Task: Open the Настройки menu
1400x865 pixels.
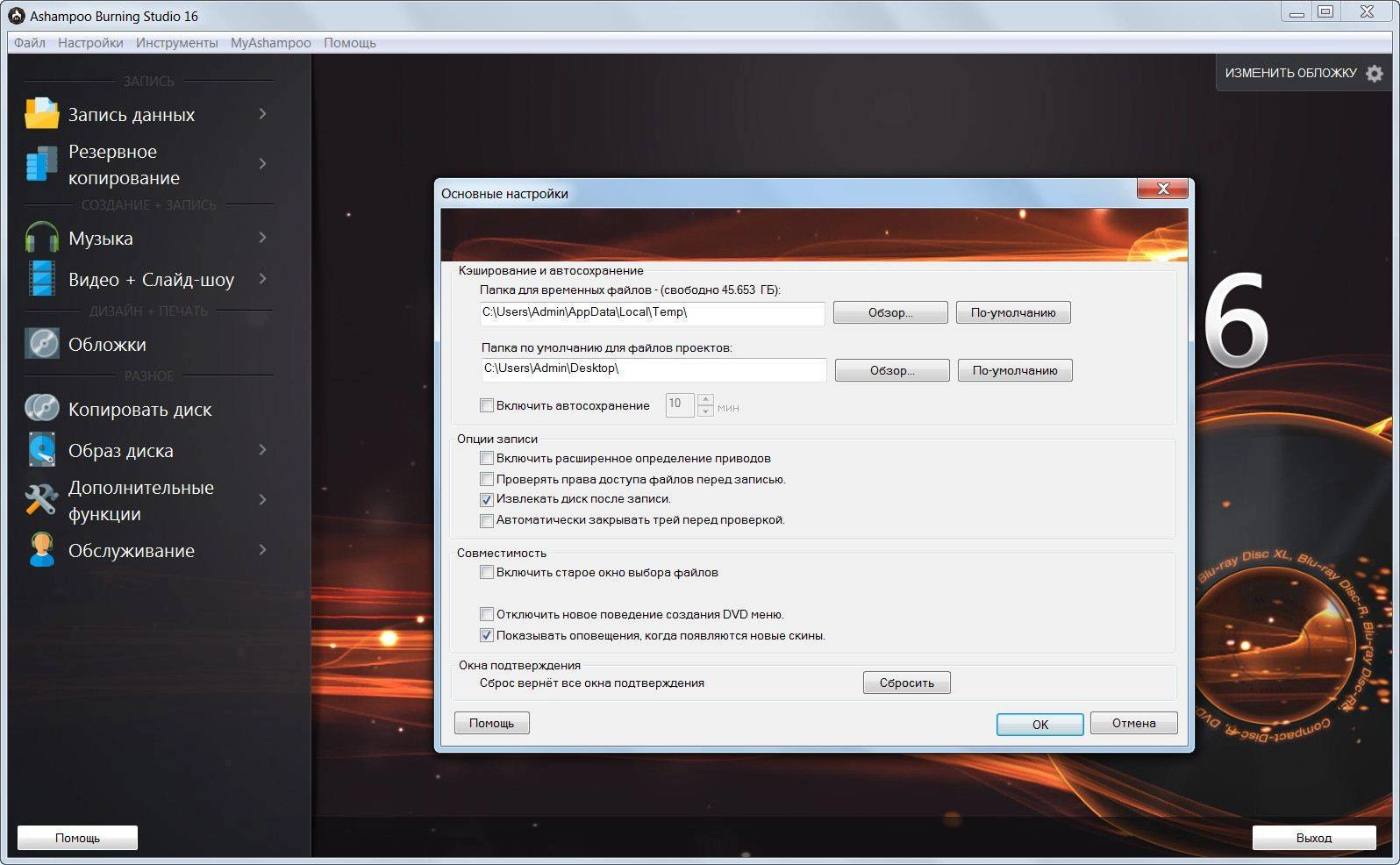Action: pyautogui.click(x=90, y=42)
